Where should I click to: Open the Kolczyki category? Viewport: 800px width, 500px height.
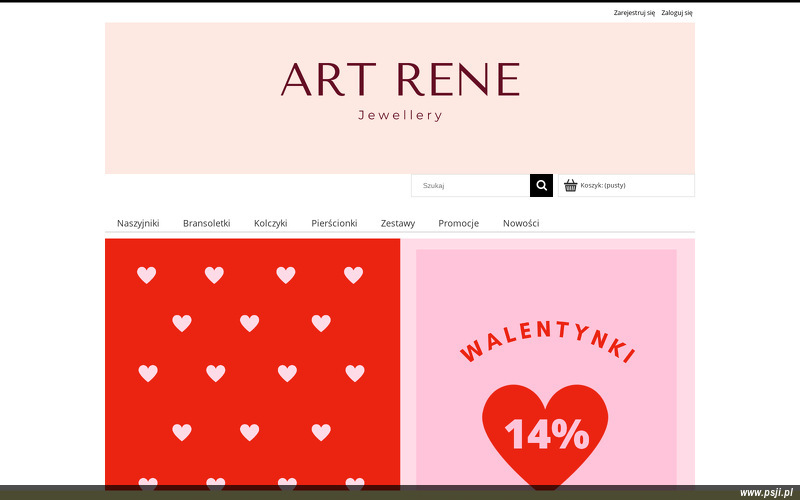coord(270,223)
